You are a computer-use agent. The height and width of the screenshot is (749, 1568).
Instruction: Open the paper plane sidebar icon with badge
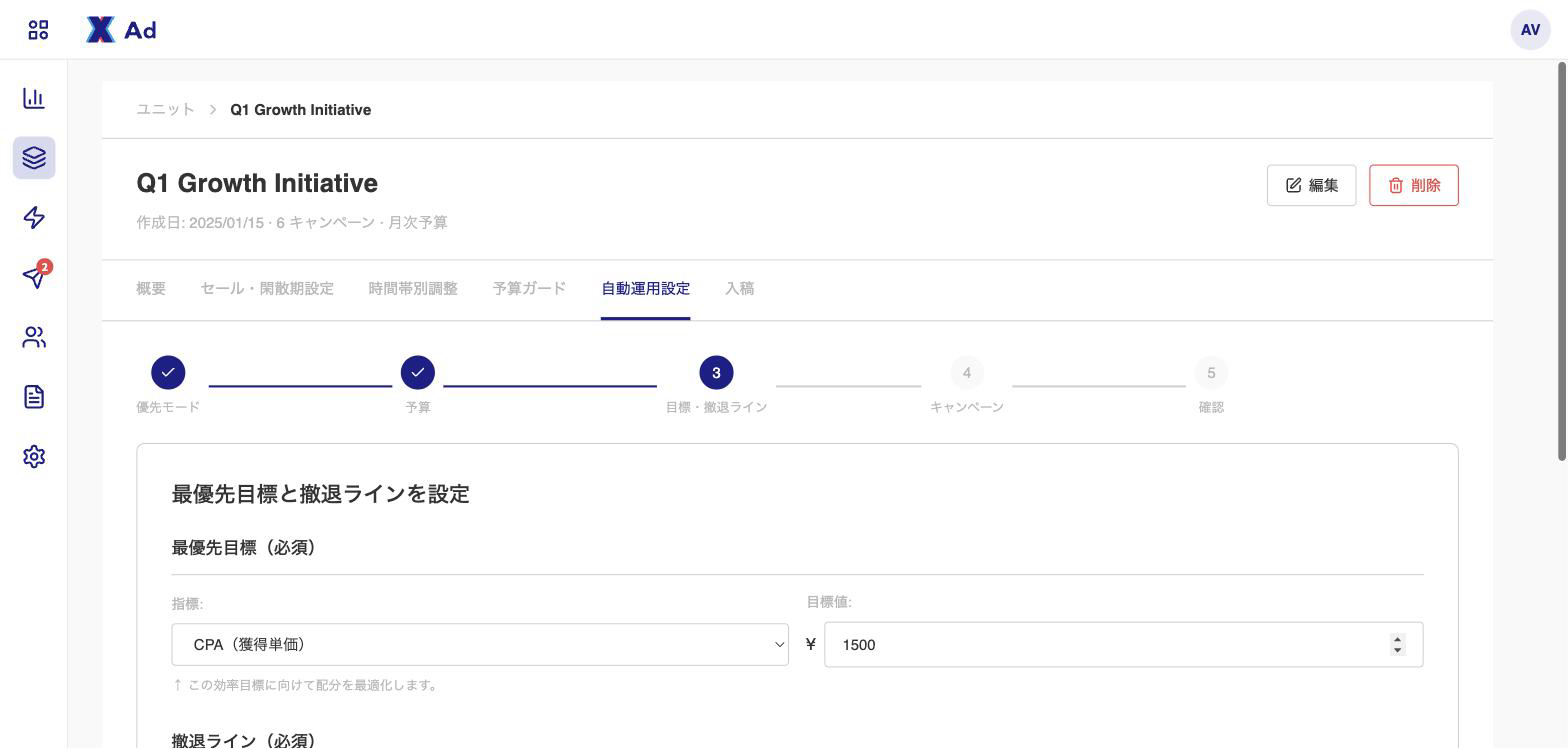(34, 277)
